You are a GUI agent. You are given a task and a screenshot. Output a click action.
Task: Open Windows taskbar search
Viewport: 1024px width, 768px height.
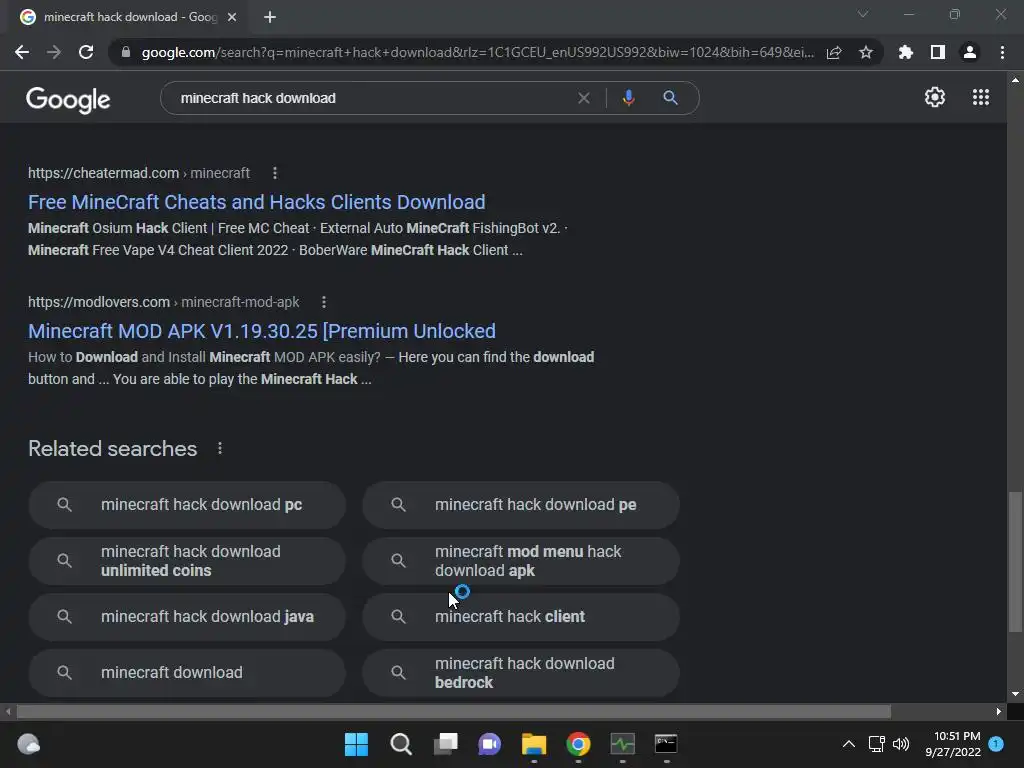point(401,744)
